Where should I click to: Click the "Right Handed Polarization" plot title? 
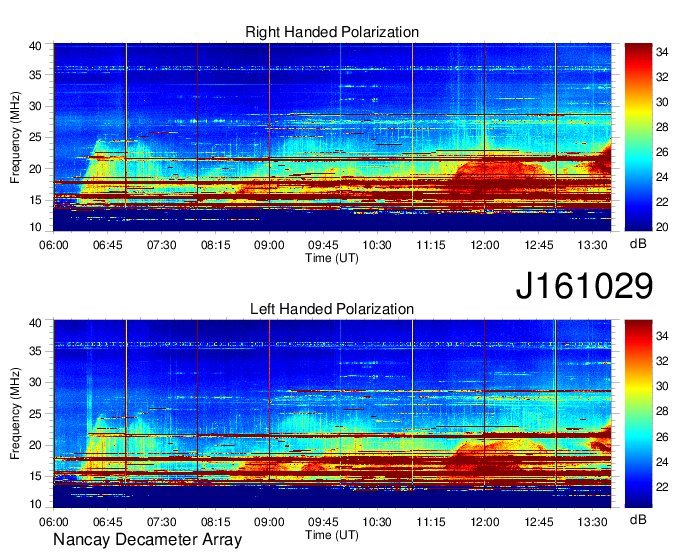pos(332,32)
